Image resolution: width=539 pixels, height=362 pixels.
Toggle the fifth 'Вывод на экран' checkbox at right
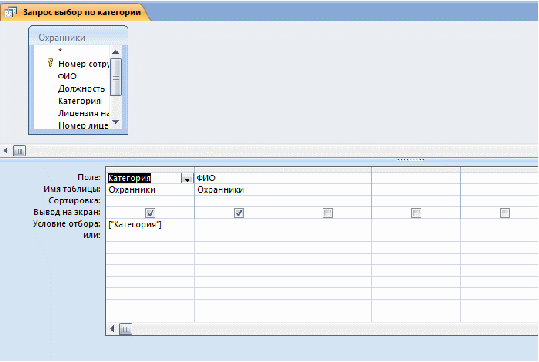coord(505,213)
